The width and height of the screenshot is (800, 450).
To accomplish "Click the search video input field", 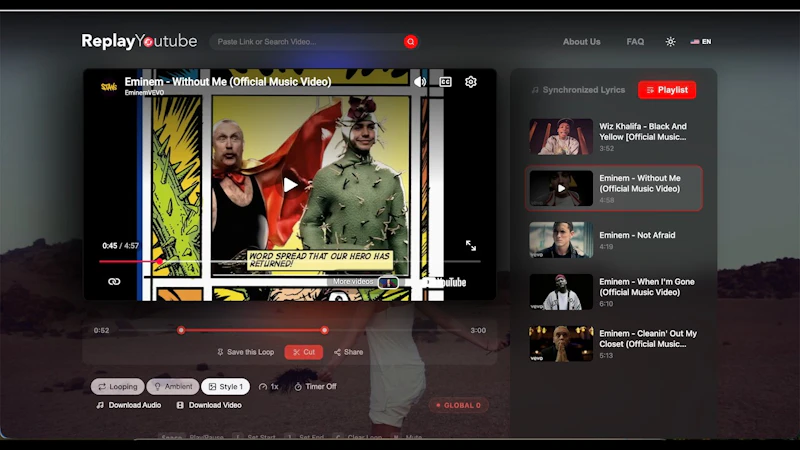I will [309, 42].
